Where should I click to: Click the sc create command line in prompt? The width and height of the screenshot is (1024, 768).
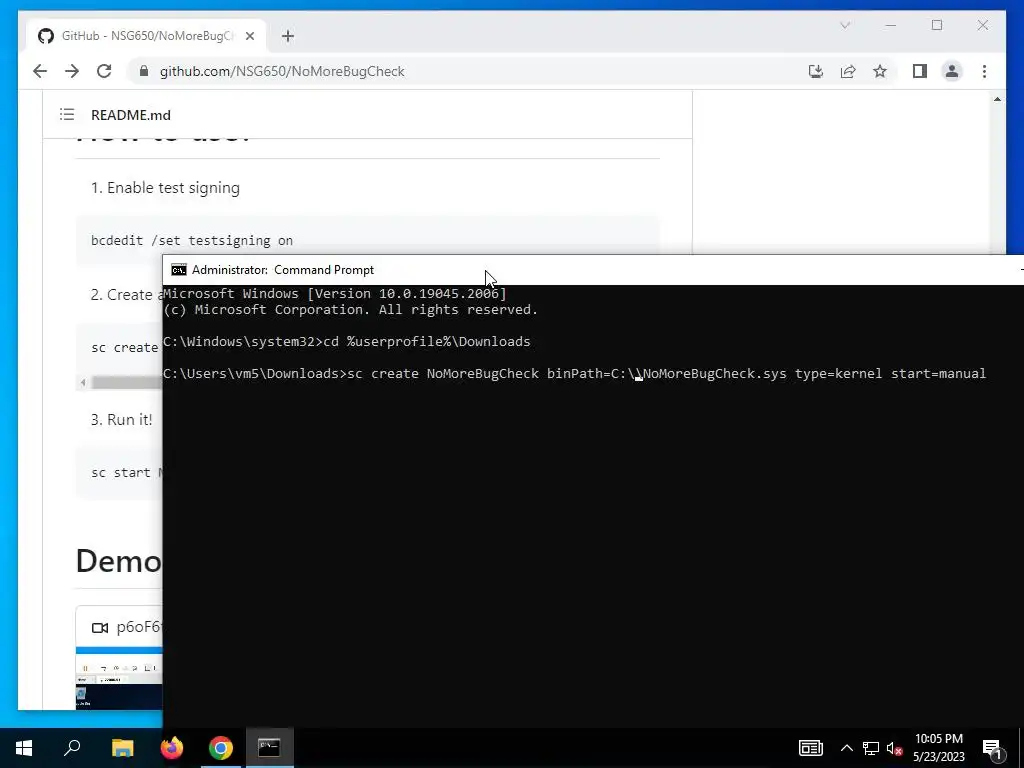(x=575, y=374)
